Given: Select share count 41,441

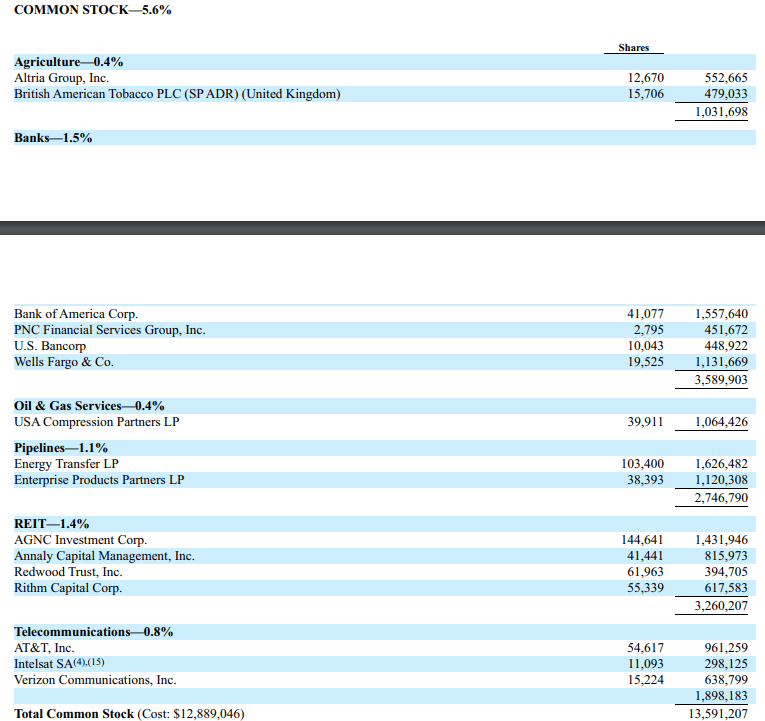Looking at the screenshot, I should pyautogui.click(x=645, y=557).
